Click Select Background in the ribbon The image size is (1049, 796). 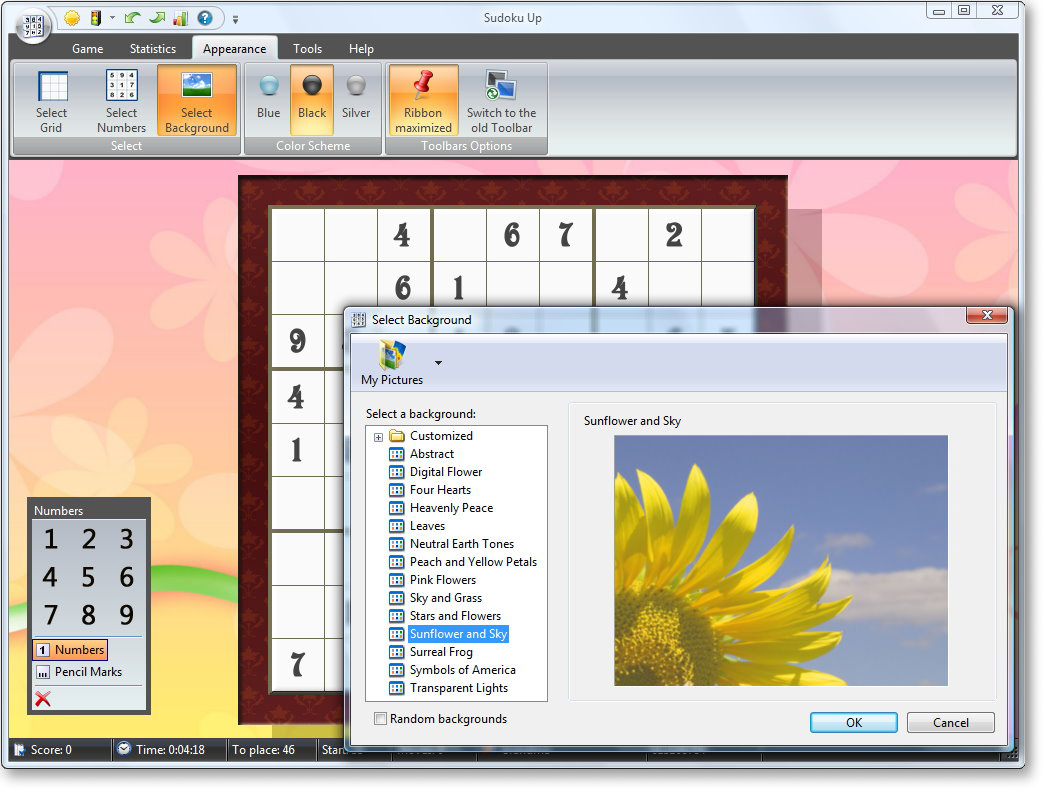197,101
